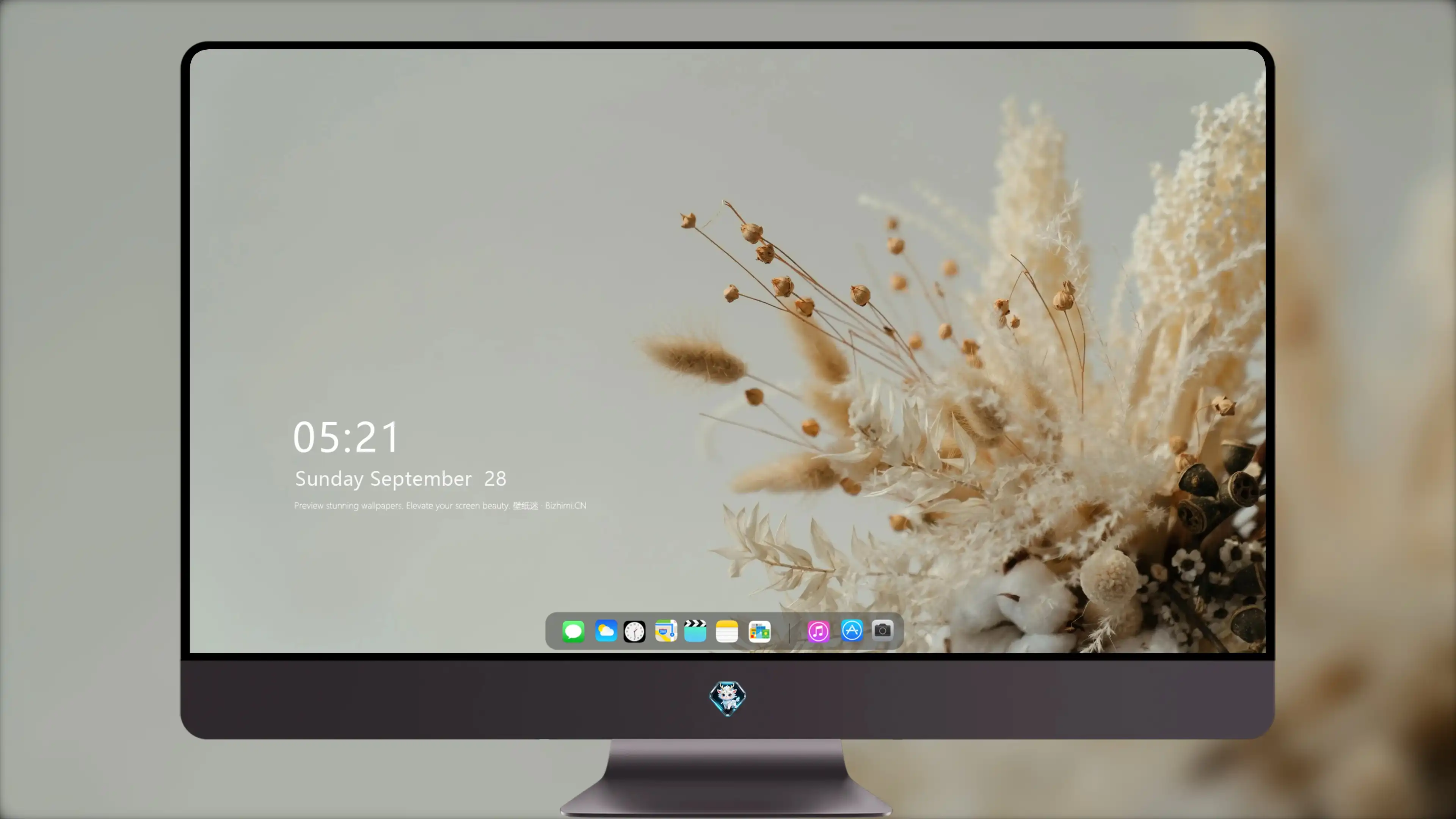
Task: Open the Maps app in the dock
Action: click(x=666, y=631)
